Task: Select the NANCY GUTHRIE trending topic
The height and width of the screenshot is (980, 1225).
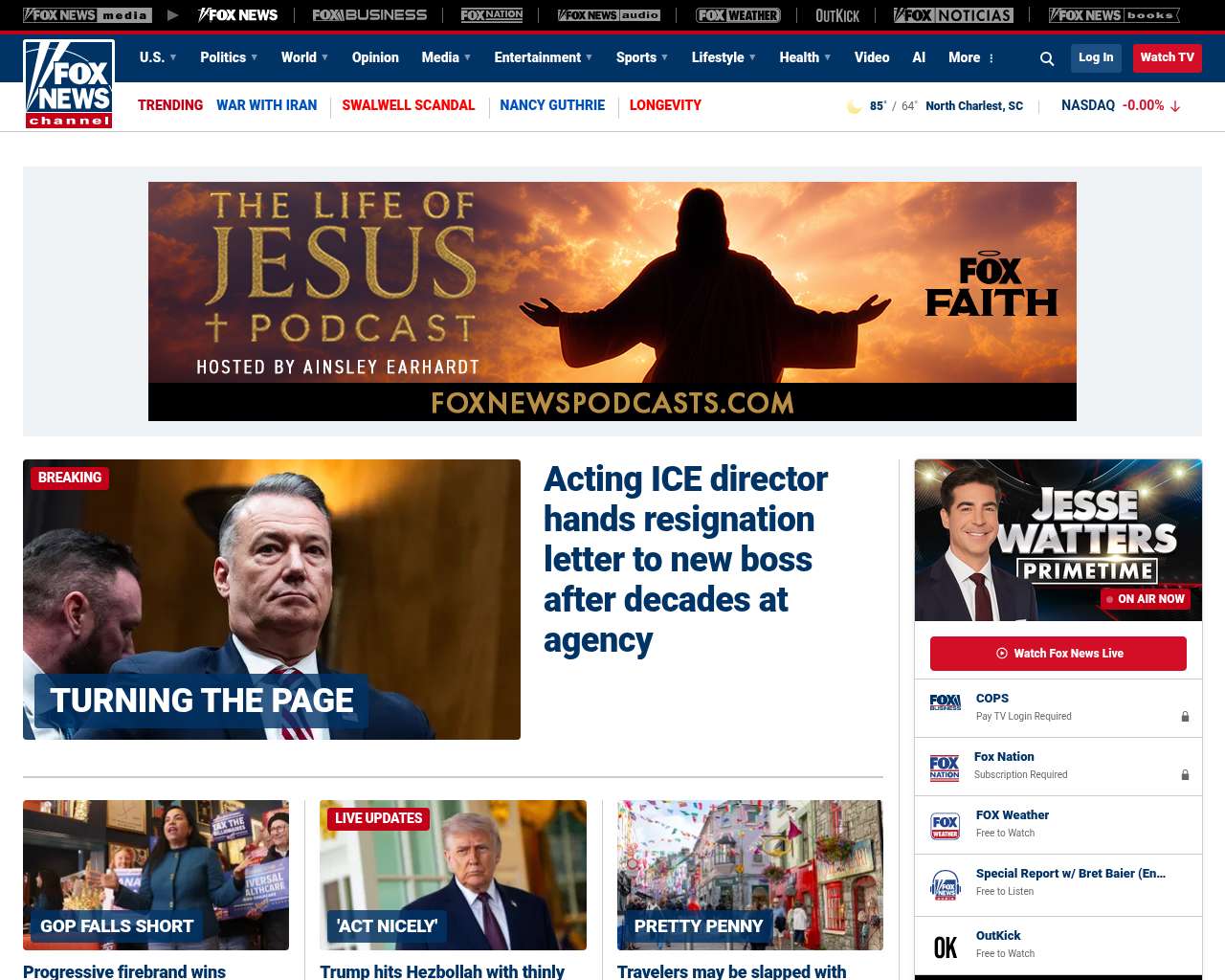Action: click(x=552, y=105)
